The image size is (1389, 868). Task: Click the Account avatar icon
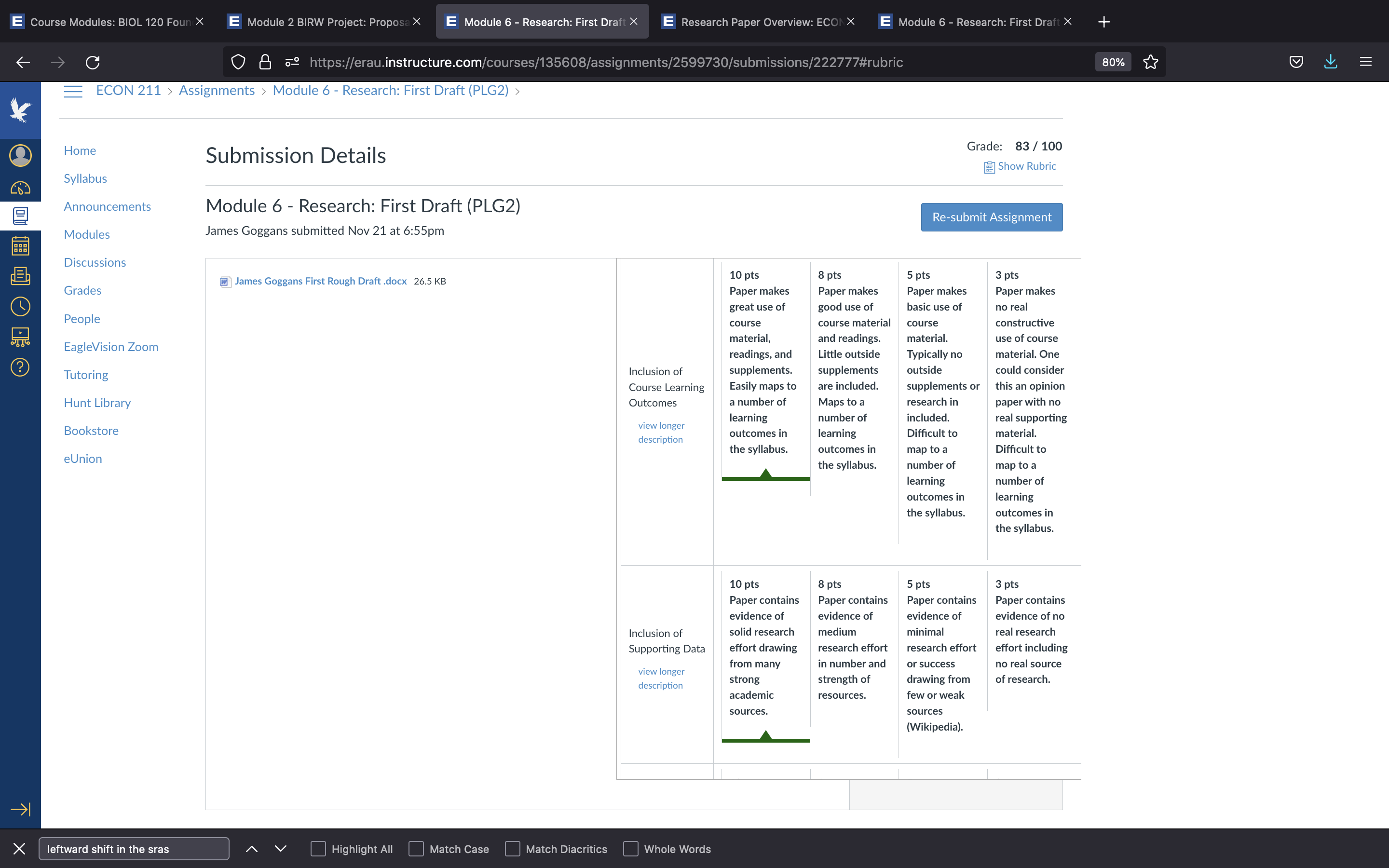click(20, 156)
